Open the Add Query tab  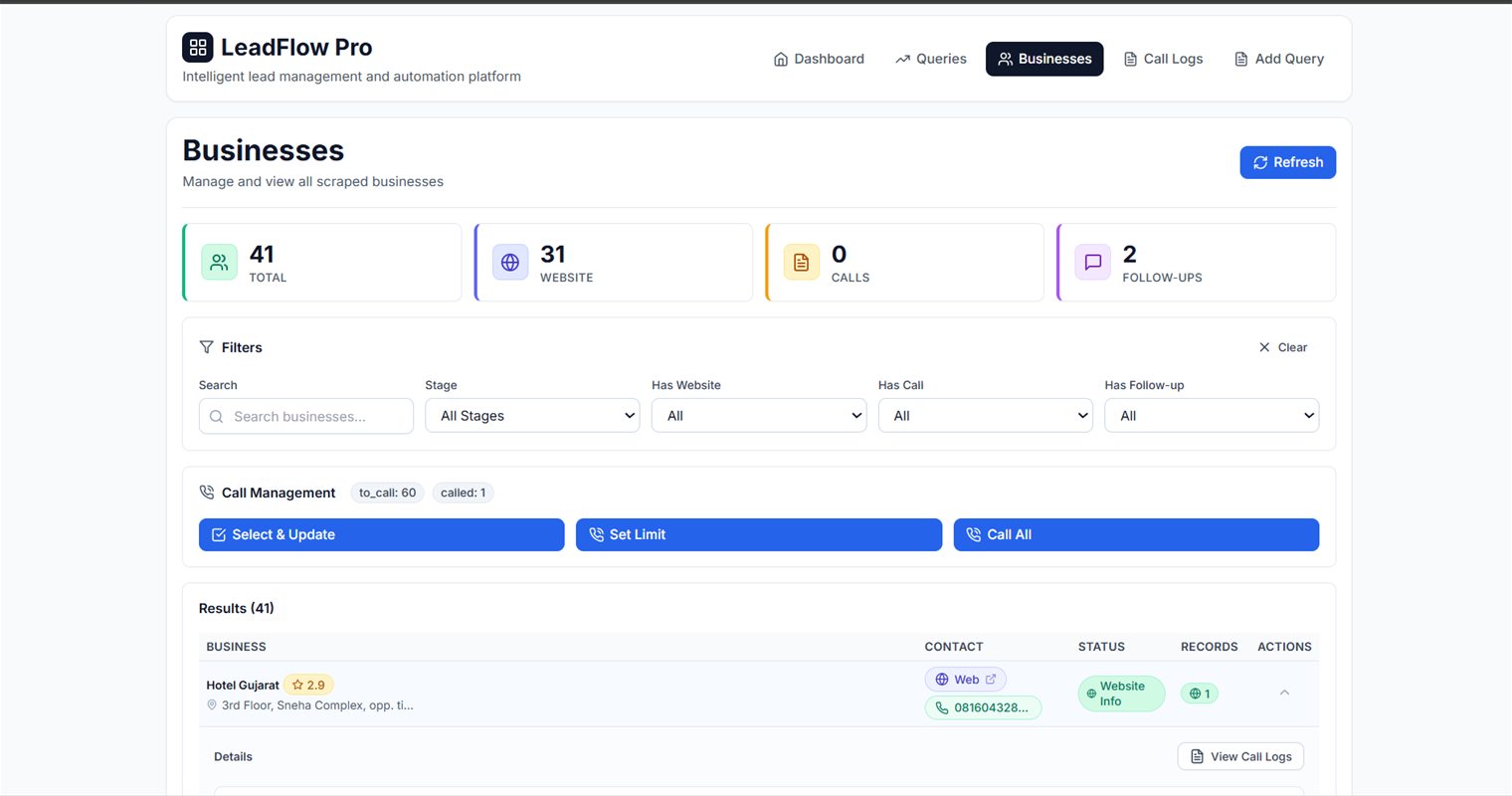point(1279,59)
